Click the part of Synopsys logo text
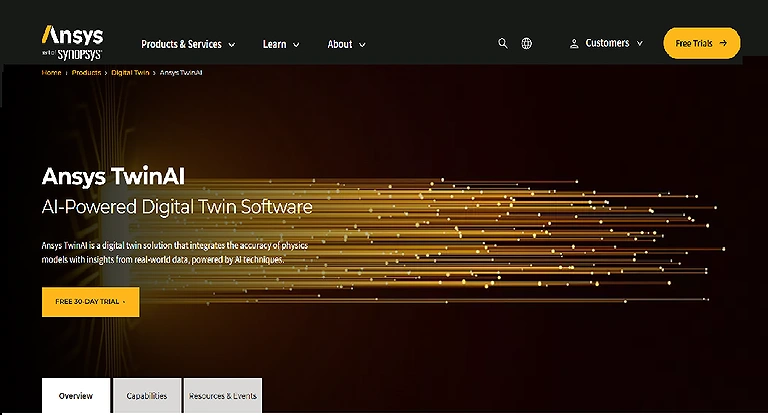This screenshot has width=768, height=415. pyautogui.click(x=72, y=54)
